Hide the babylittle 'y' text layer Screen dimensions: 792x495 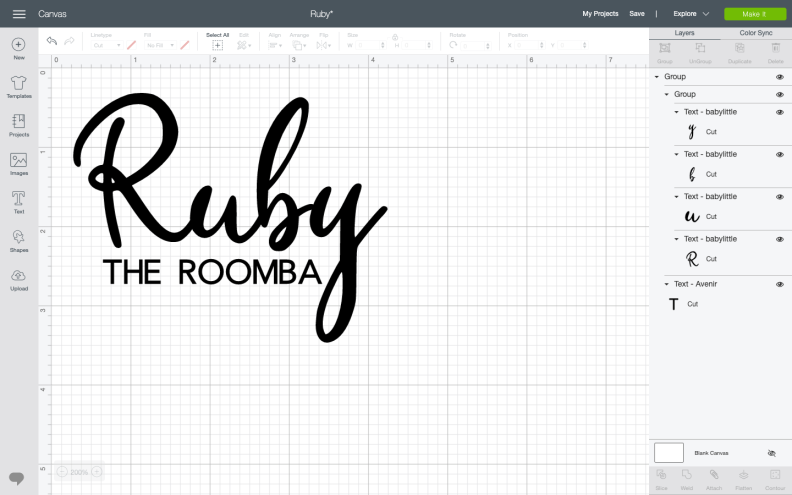[780, 113]
